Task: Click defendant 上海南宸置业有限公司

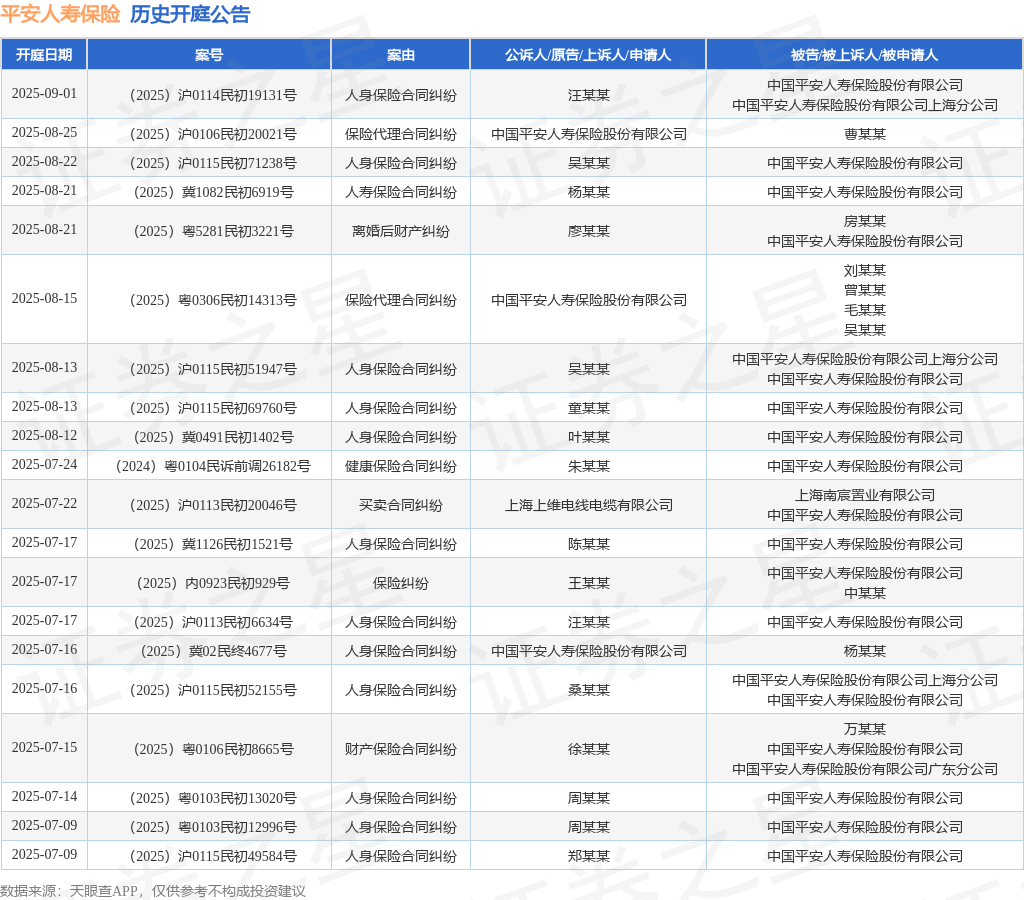Action: point(865,496)
